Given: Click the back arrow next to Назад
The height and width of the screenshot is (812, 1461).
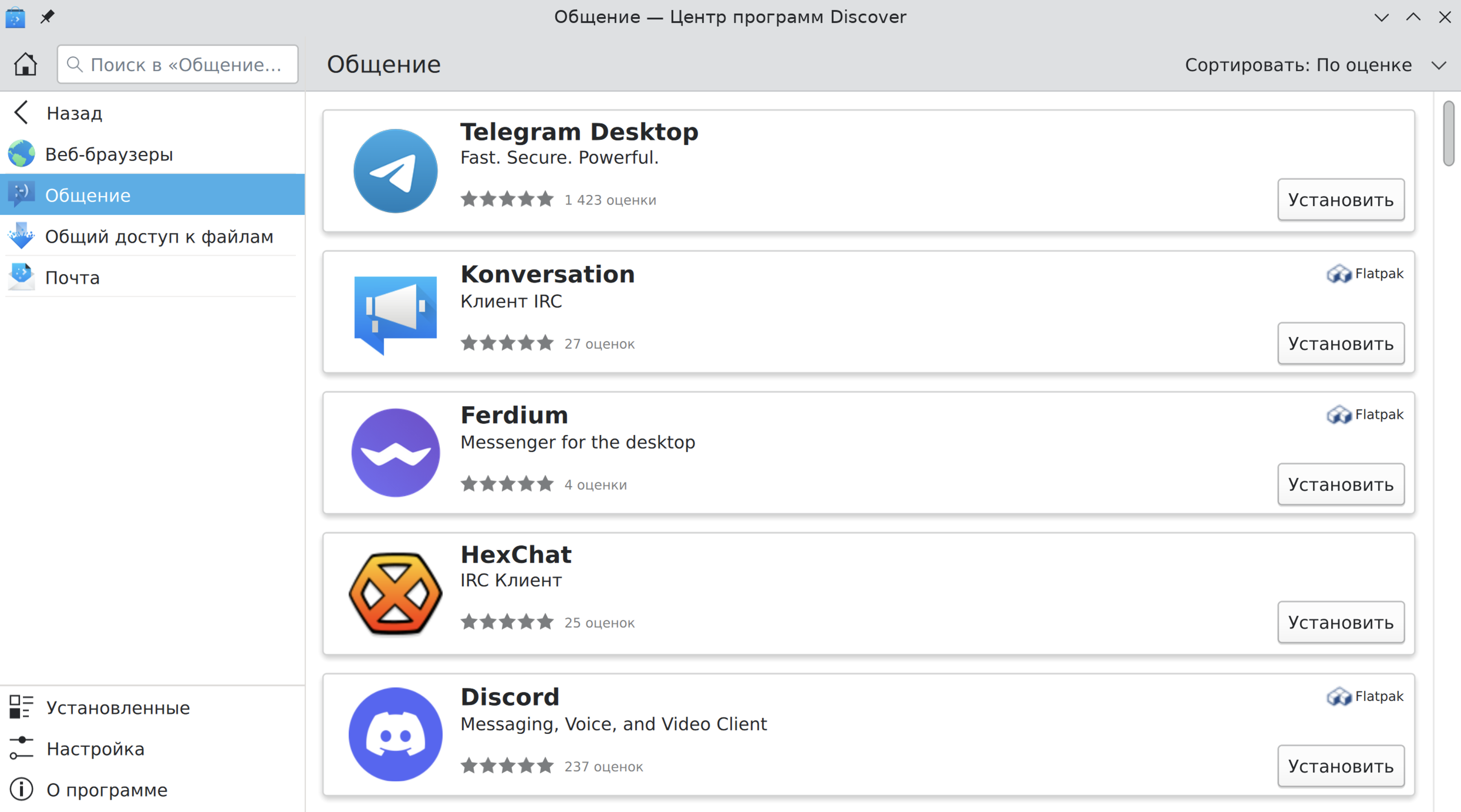Looking at the screenshot, I should [x=22, y=112].
